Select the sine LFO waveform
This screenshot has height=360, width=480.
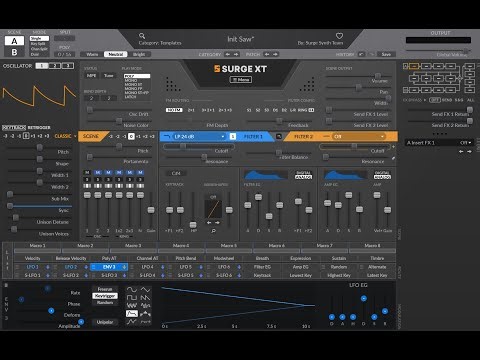pyautogui.click(x=132, y=289)
